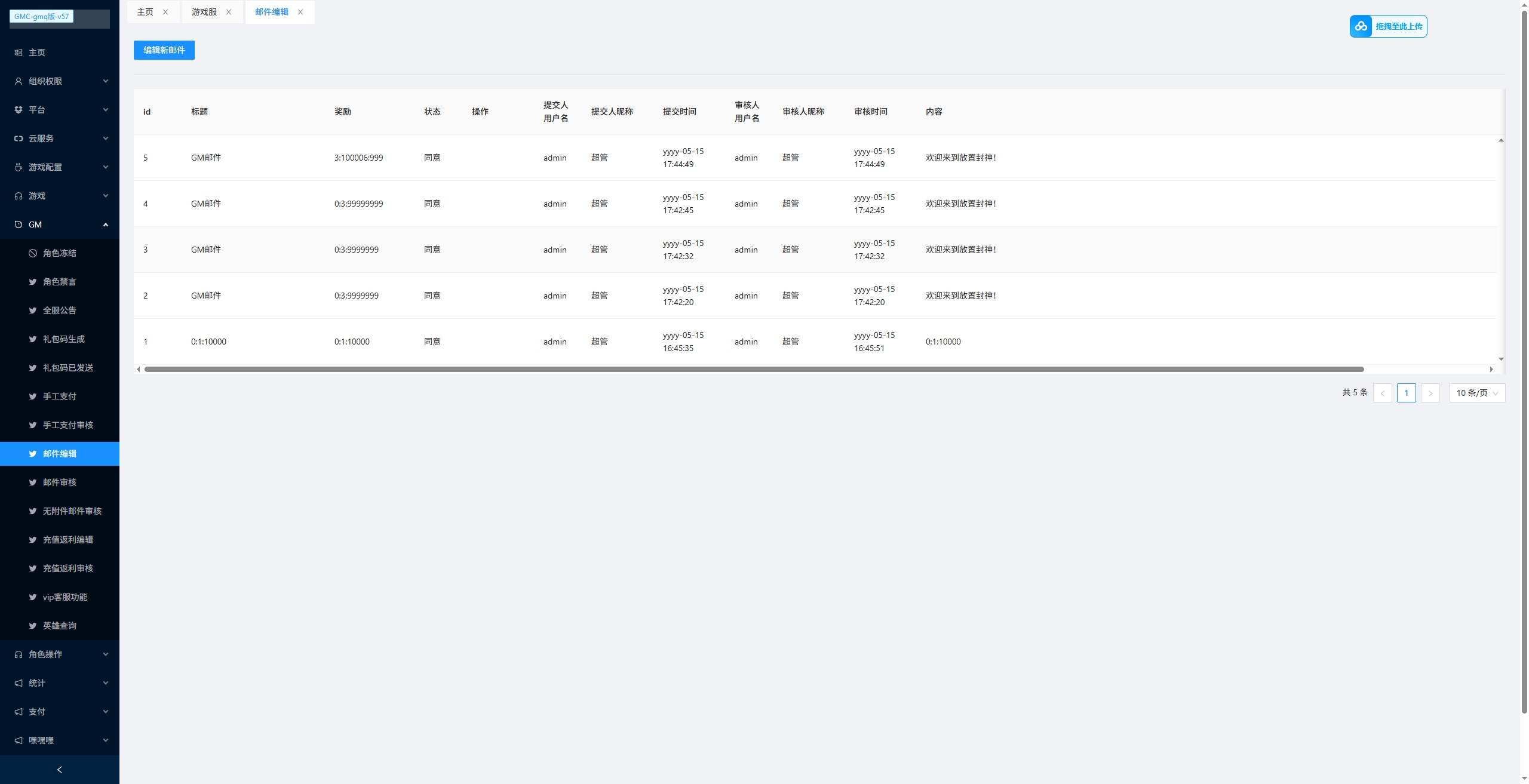Open the 10 条/页 page size dropdown
This screenshot has height=784, width=1529.
point(1477,393)
